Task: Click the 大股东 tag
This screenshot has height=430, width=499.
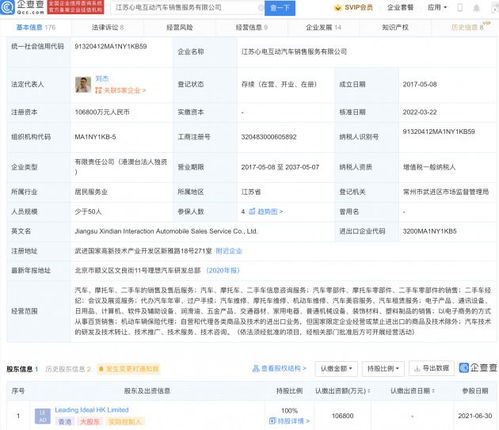Action: (90, 421)
